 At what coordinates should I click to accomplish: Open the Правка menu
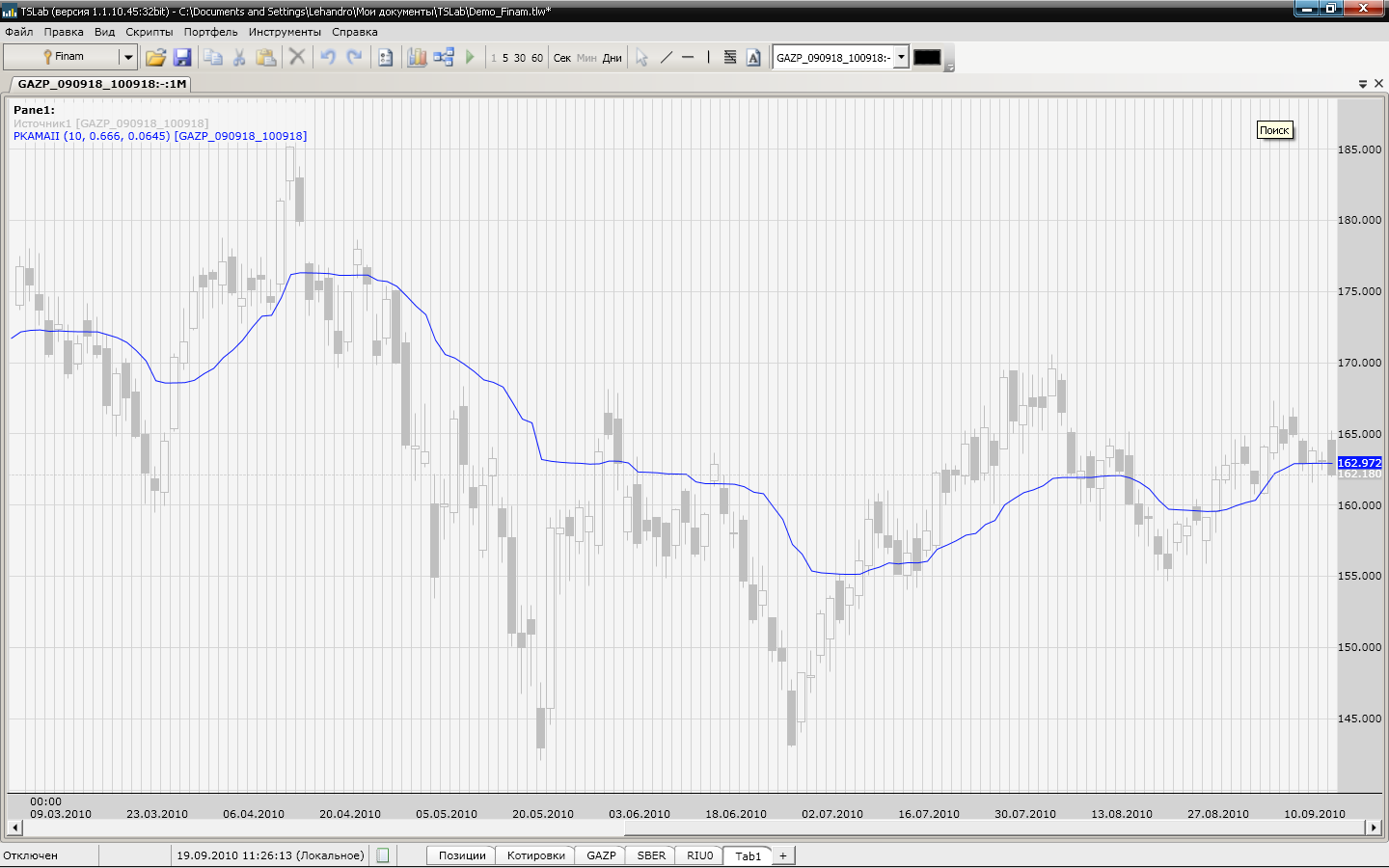(x=64, y=32)
